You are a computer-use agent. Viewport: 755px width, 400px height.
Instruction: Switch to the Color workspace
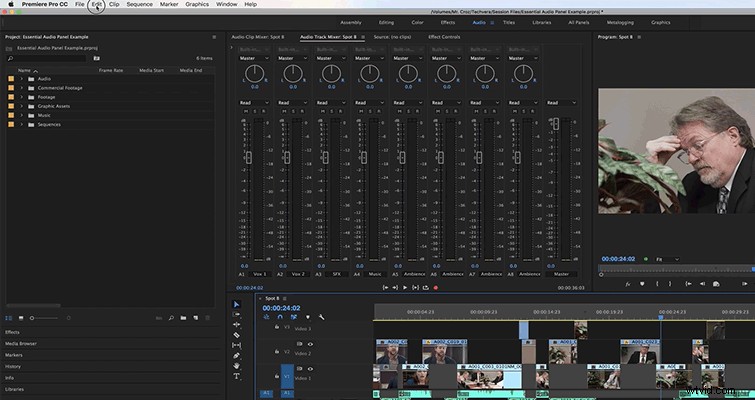(x=417, y=23)
